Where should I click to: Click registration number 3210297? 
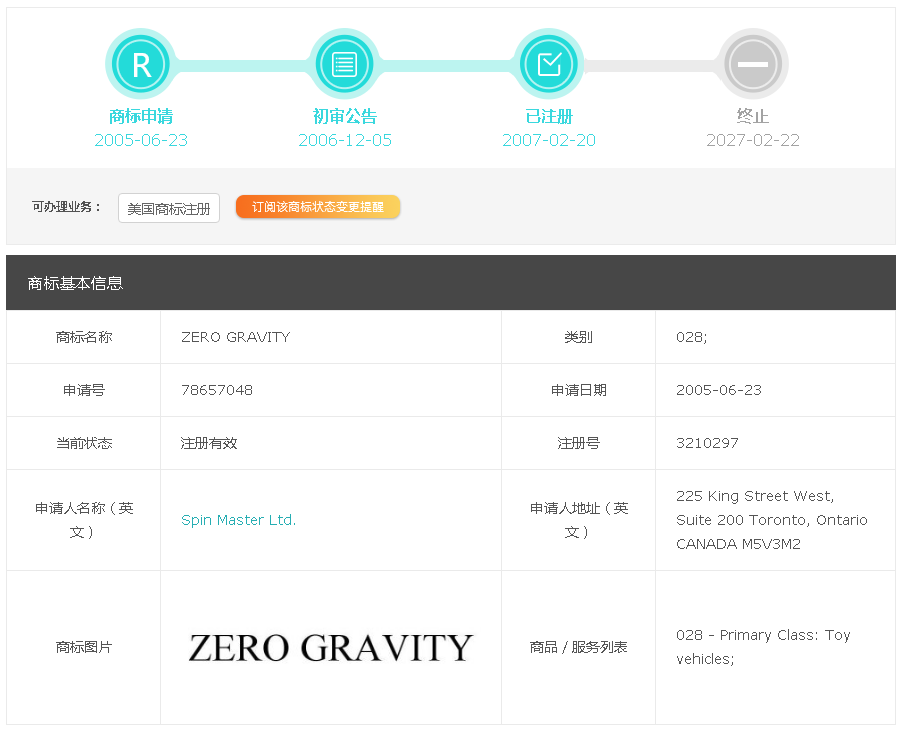tap(707, 443)
